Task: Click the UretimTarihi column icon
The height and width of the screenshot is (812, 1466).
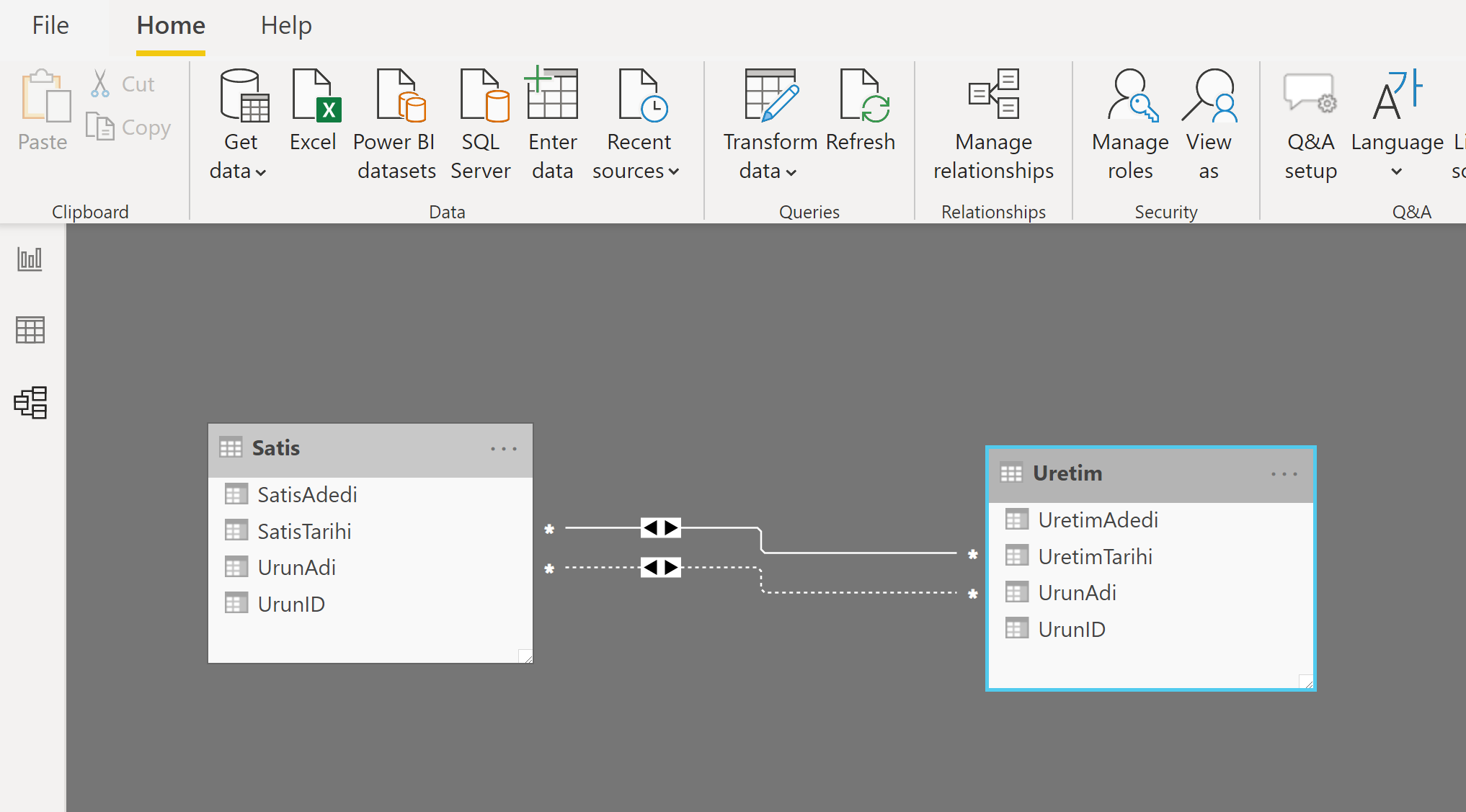Action: pyautogui.click(x=1017, y=556)
